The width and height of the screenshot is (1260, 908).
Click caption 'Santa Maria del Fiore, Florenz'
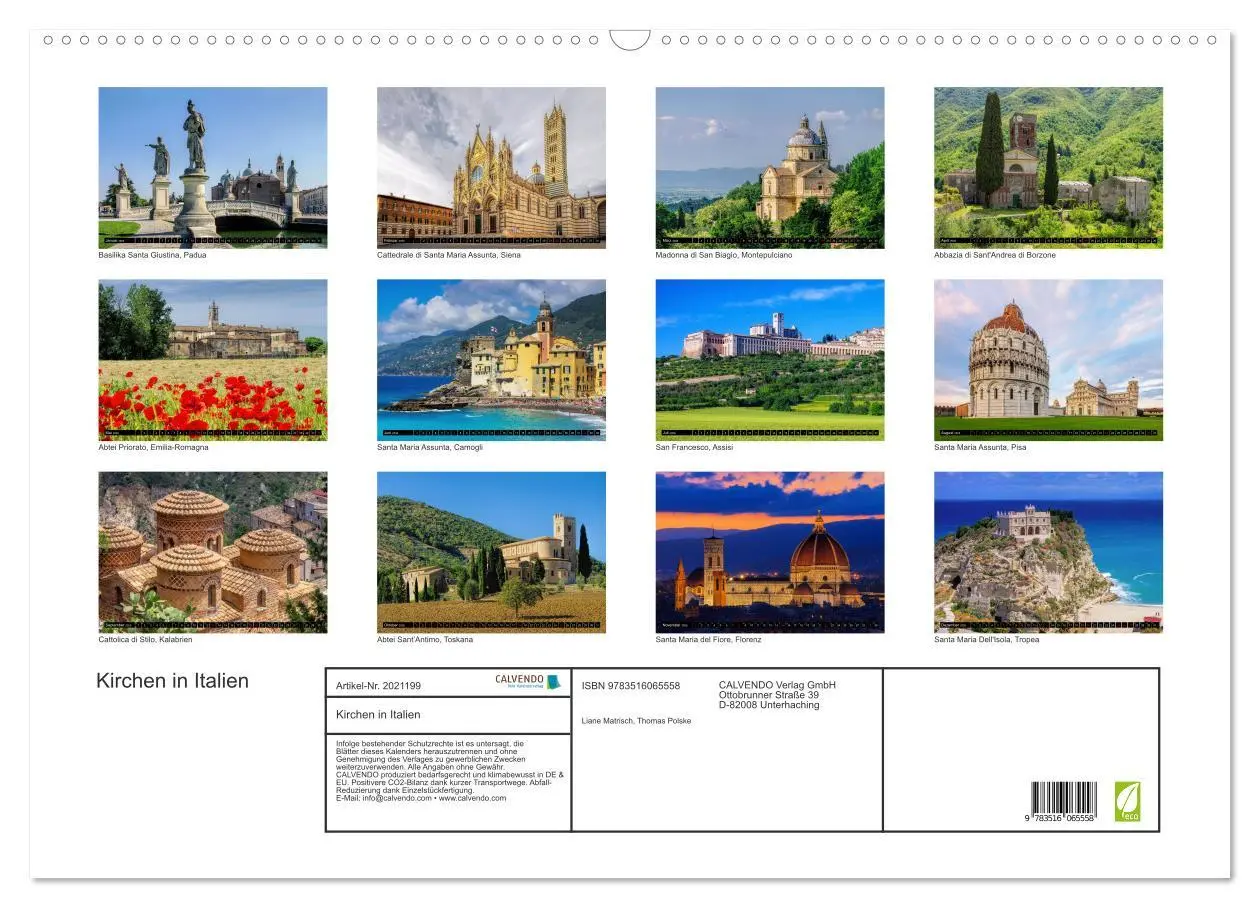[708, 639]
